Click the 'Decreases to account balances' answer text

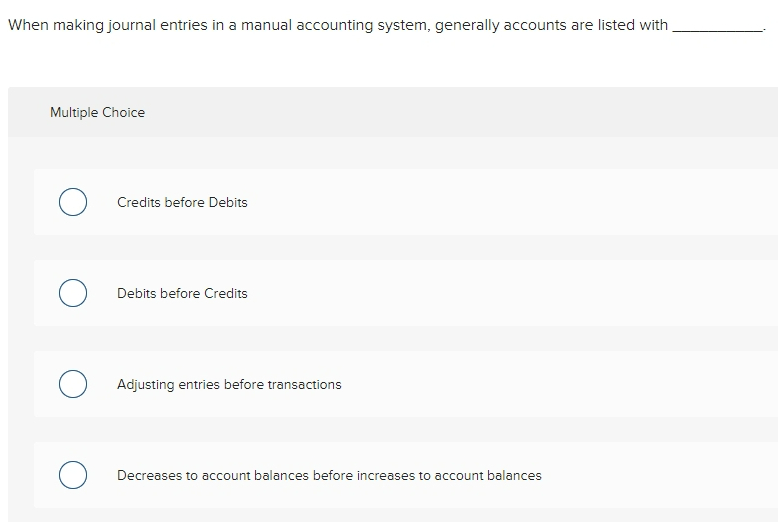tap(329, 475)
